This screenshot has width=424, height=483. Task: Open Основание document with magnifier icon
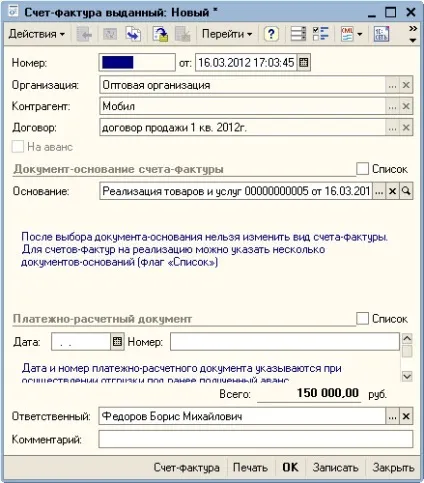click(x=406, y=191)
